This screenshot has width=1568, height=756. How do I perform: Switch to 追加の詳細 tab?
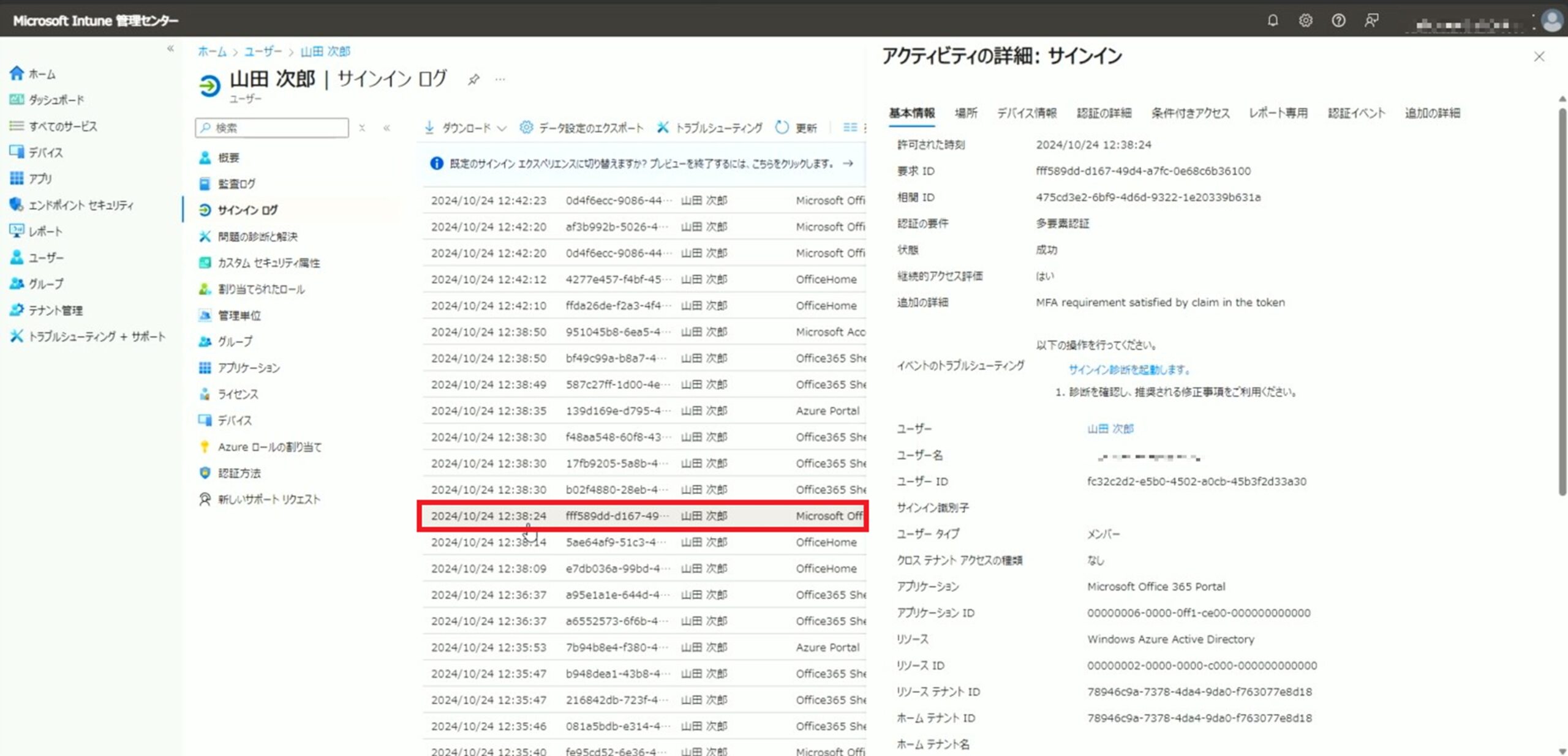click(1432, 113)
